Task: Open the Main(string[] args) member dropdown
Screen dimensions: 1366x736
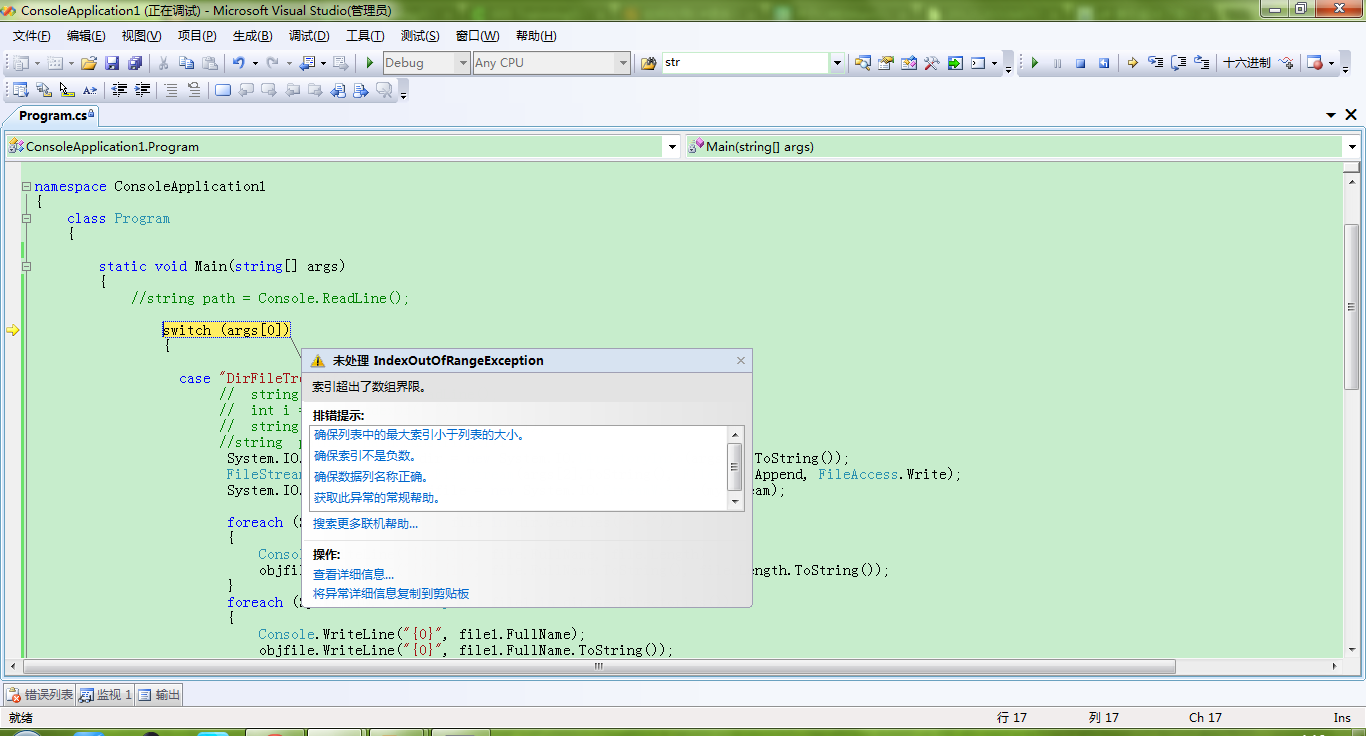Action: click(x=1351, y=147)
